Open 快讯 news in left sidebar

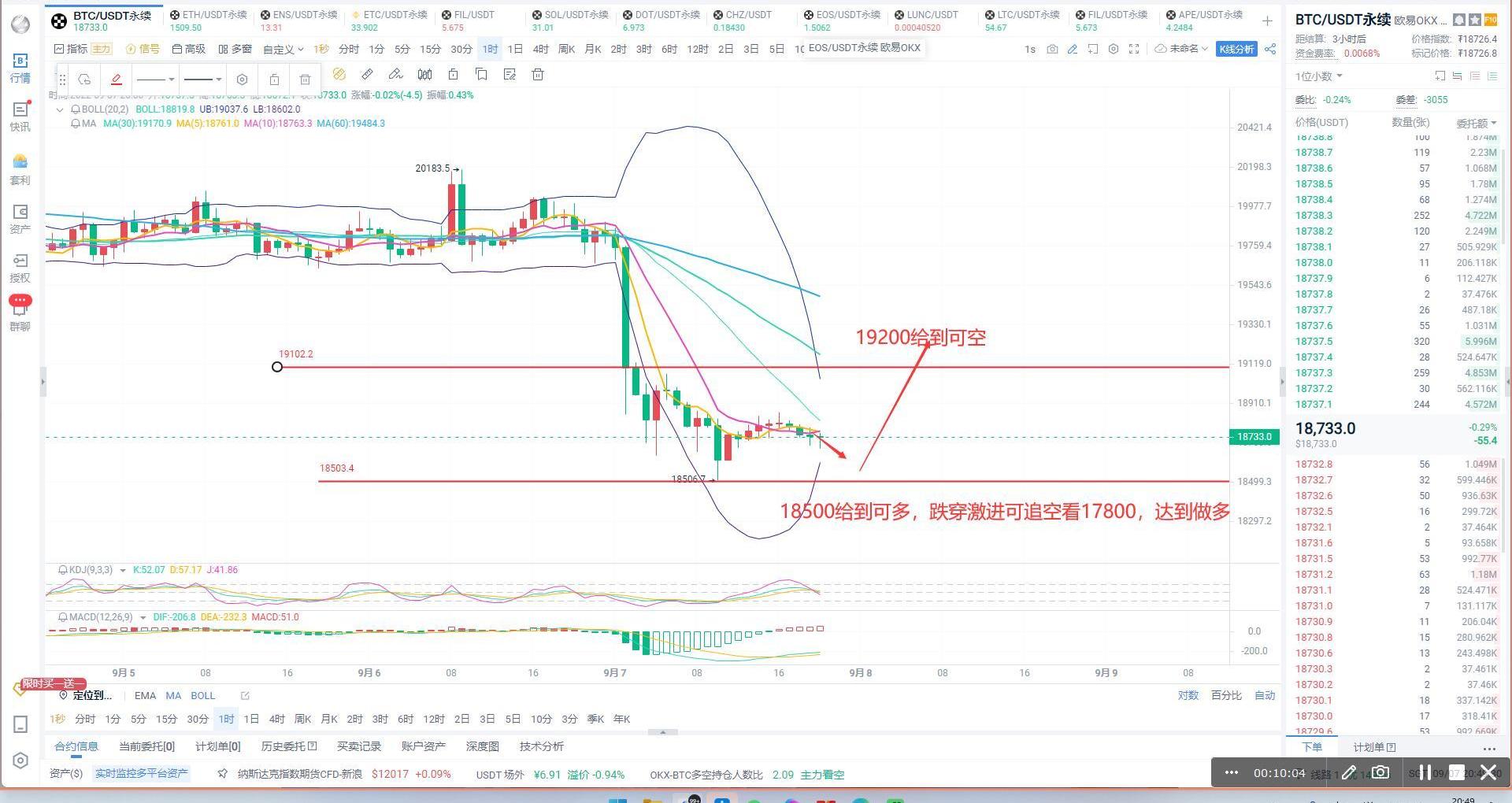20,117
